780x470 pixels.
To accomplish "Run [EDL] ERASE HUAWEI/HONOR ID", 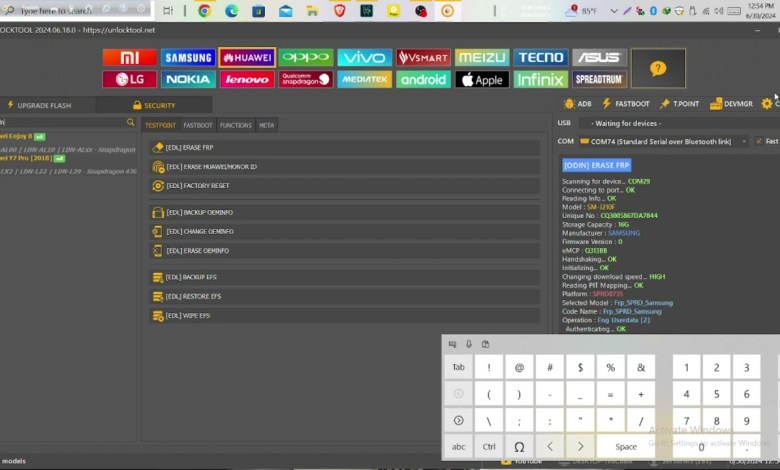I will [344, 167].
